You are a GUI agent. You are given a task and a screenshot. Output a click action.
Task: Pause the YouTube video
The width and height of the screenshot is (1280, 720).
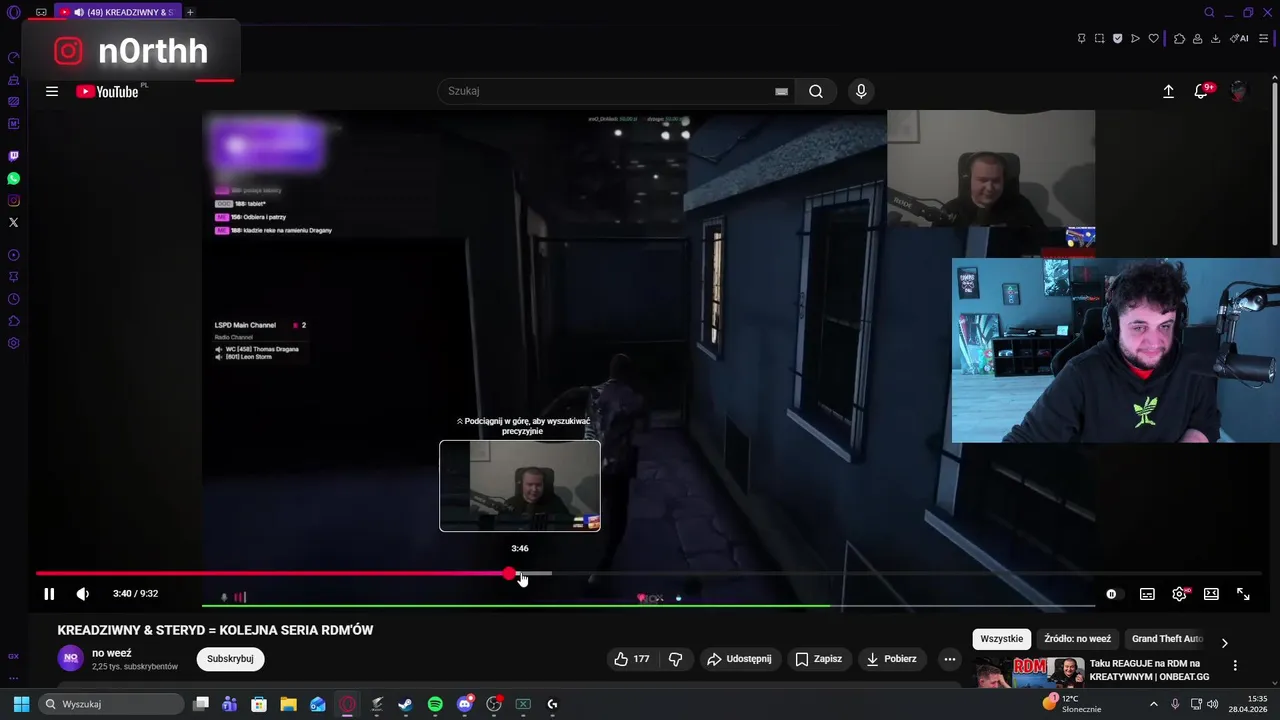click(49, 594)
